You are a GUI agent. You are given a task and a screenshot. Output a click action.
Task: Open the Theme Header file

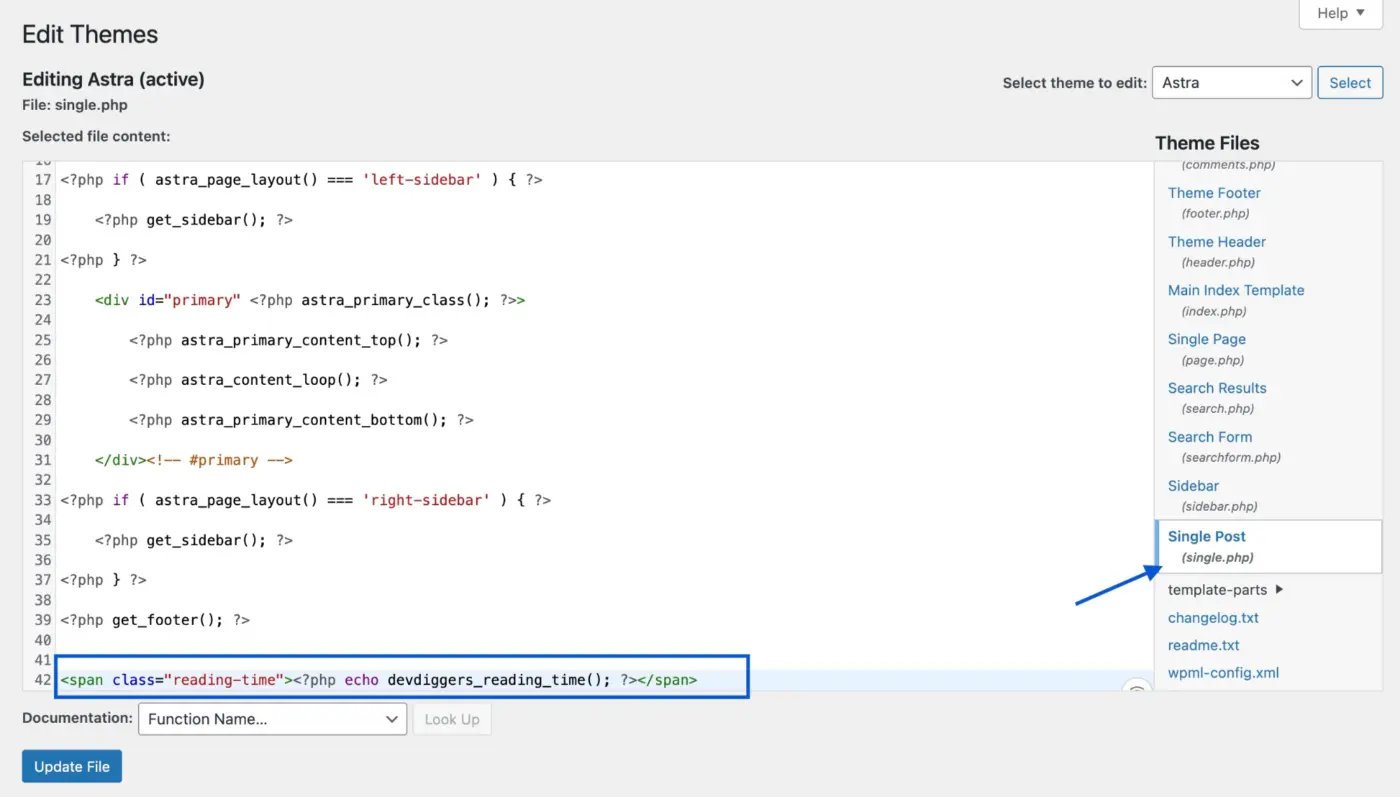pyautogui.click(x=1216, y=242)
